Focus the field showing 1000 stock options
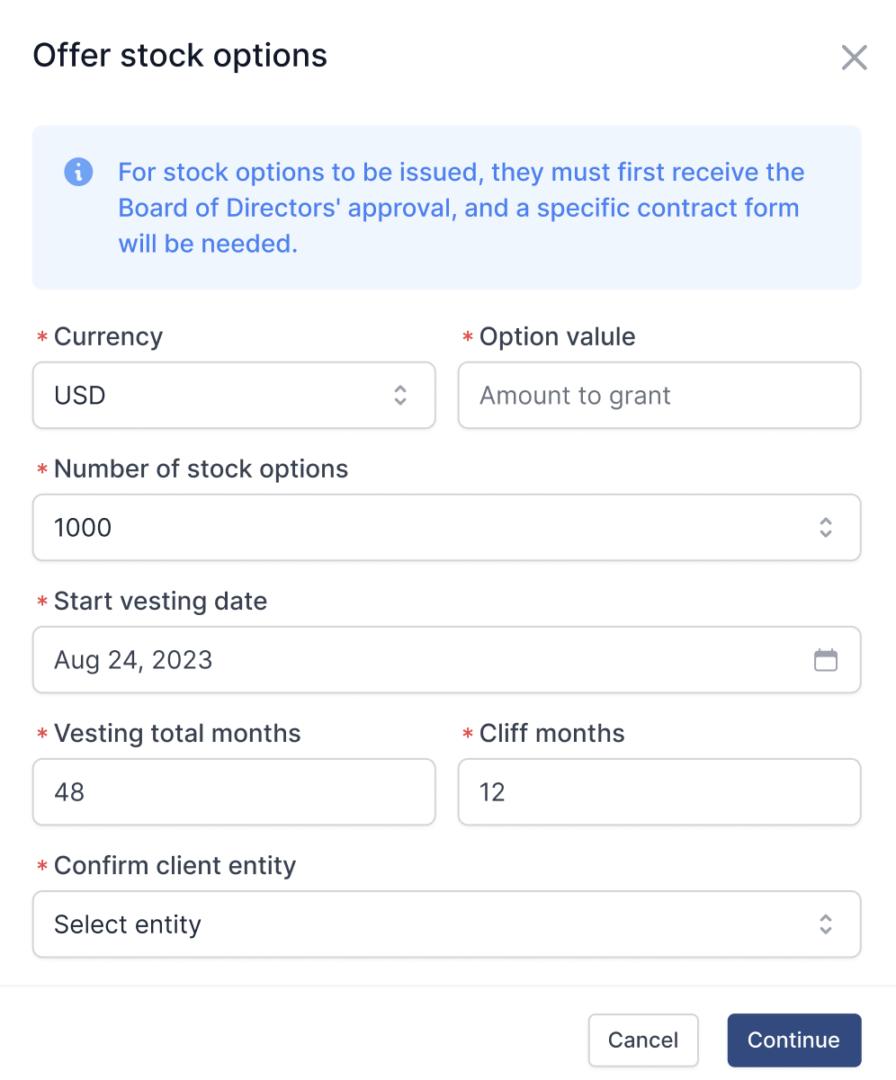Screen dimensions: 896x1080 (447, 528)
